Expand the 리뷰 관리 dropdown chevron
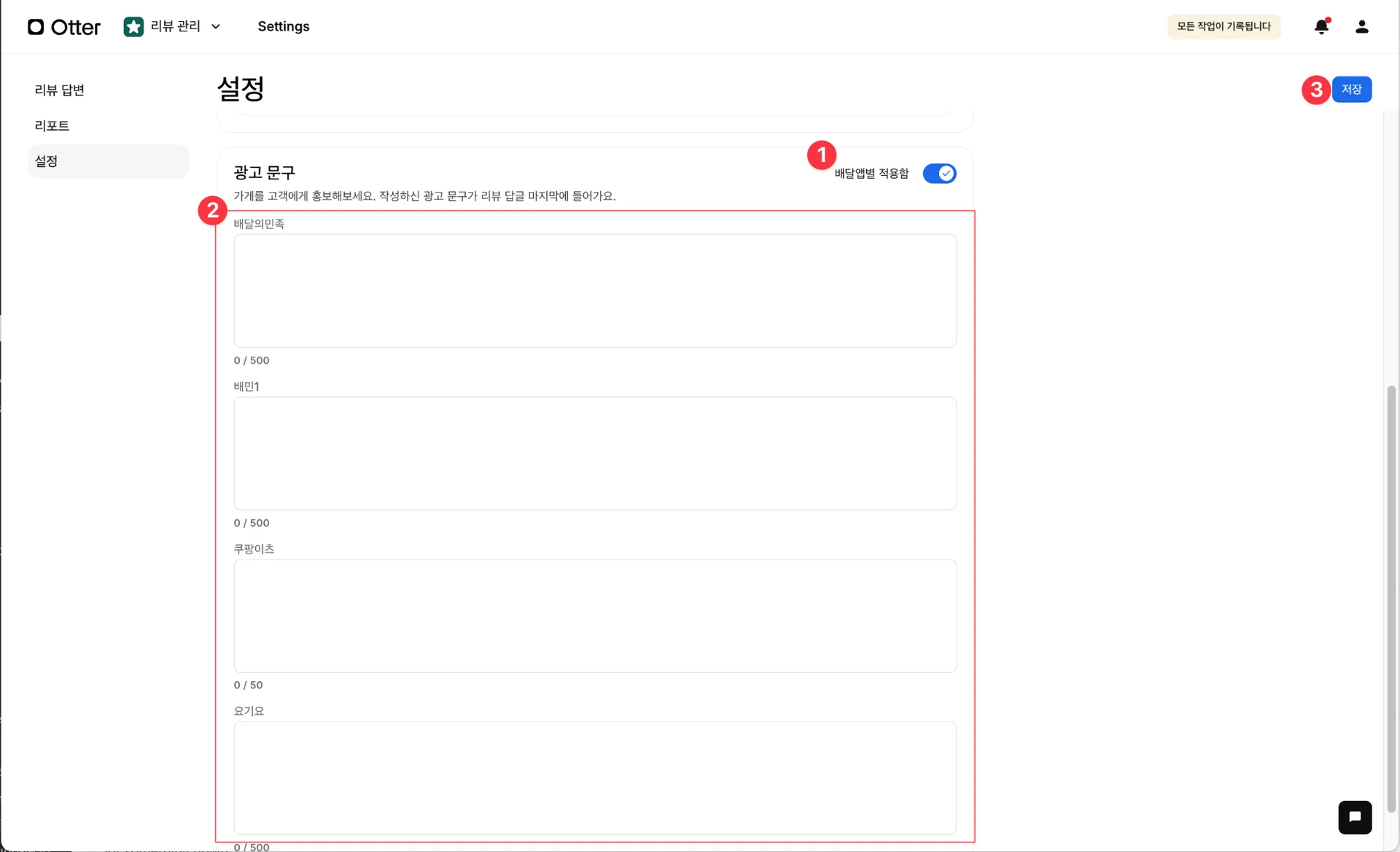Viewport: 1400px width, 852px height. [x=216, y=27]
